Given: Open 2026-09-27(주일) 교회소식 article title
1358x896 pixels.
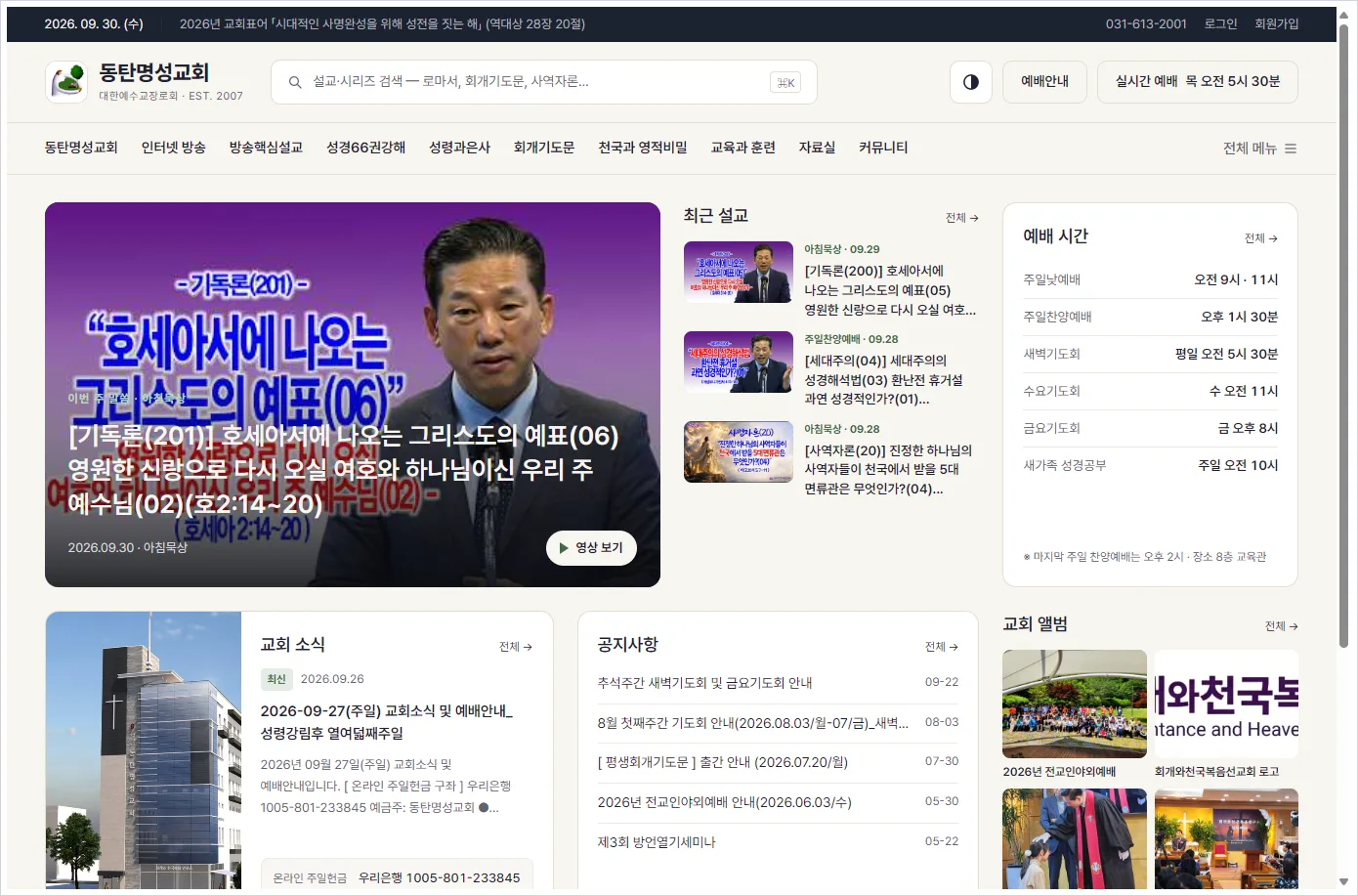Looking at the screenshot, I should click(387, 722).
